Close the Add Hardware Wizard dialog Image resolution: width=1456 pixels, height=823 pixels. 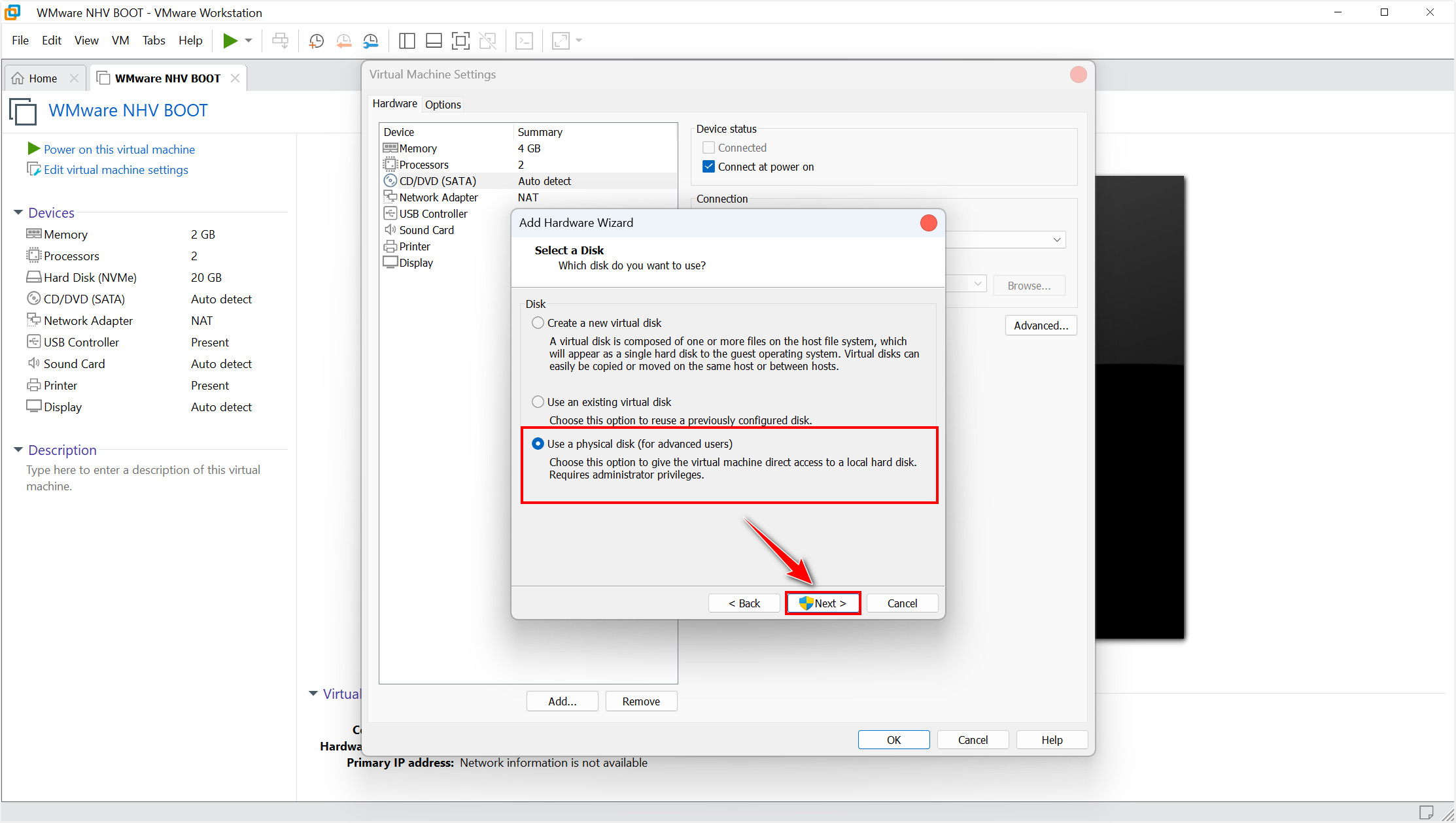(x=928, y=223)
